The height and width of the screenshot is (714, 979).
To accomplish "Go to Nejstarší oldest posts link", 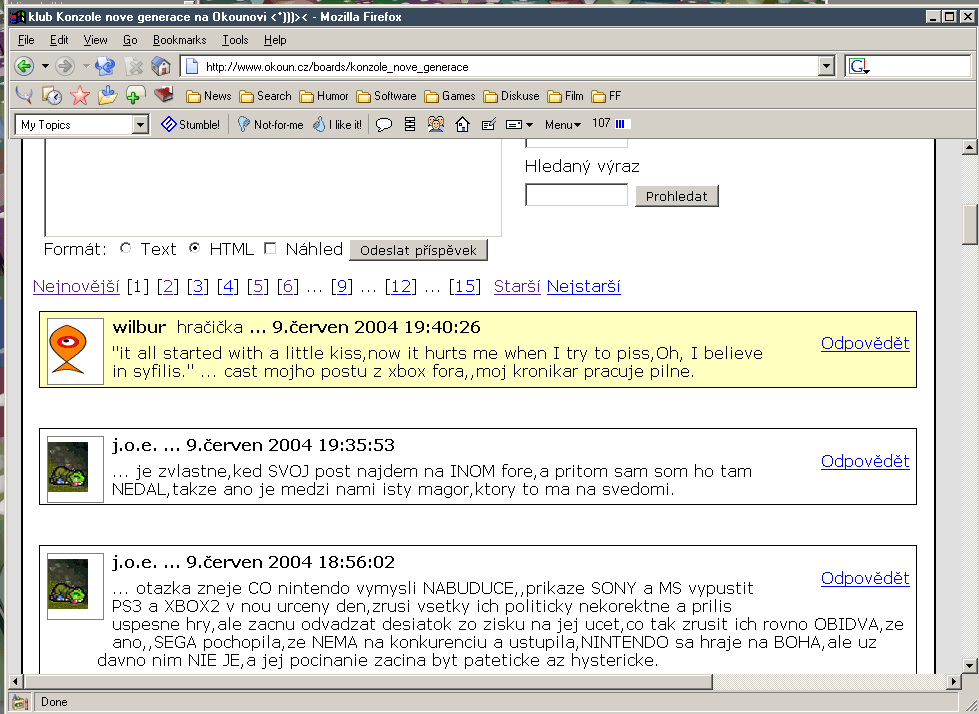I will [x=584, y=286].
